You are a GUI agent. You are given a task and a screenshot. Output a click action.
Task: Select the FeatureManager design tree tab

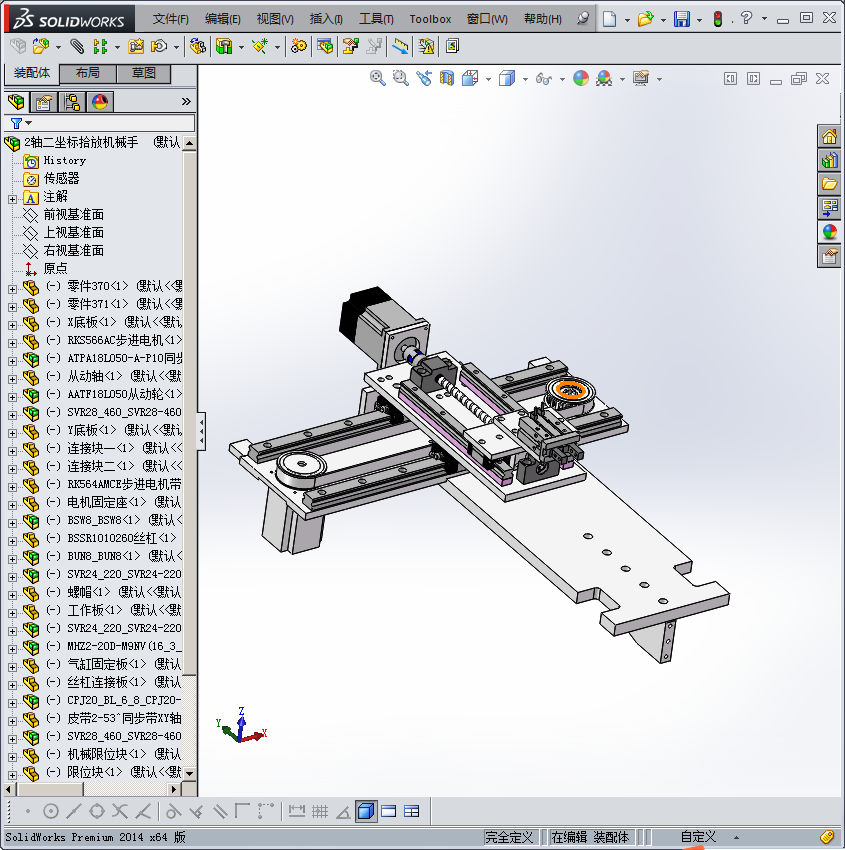tap(16, 102)
